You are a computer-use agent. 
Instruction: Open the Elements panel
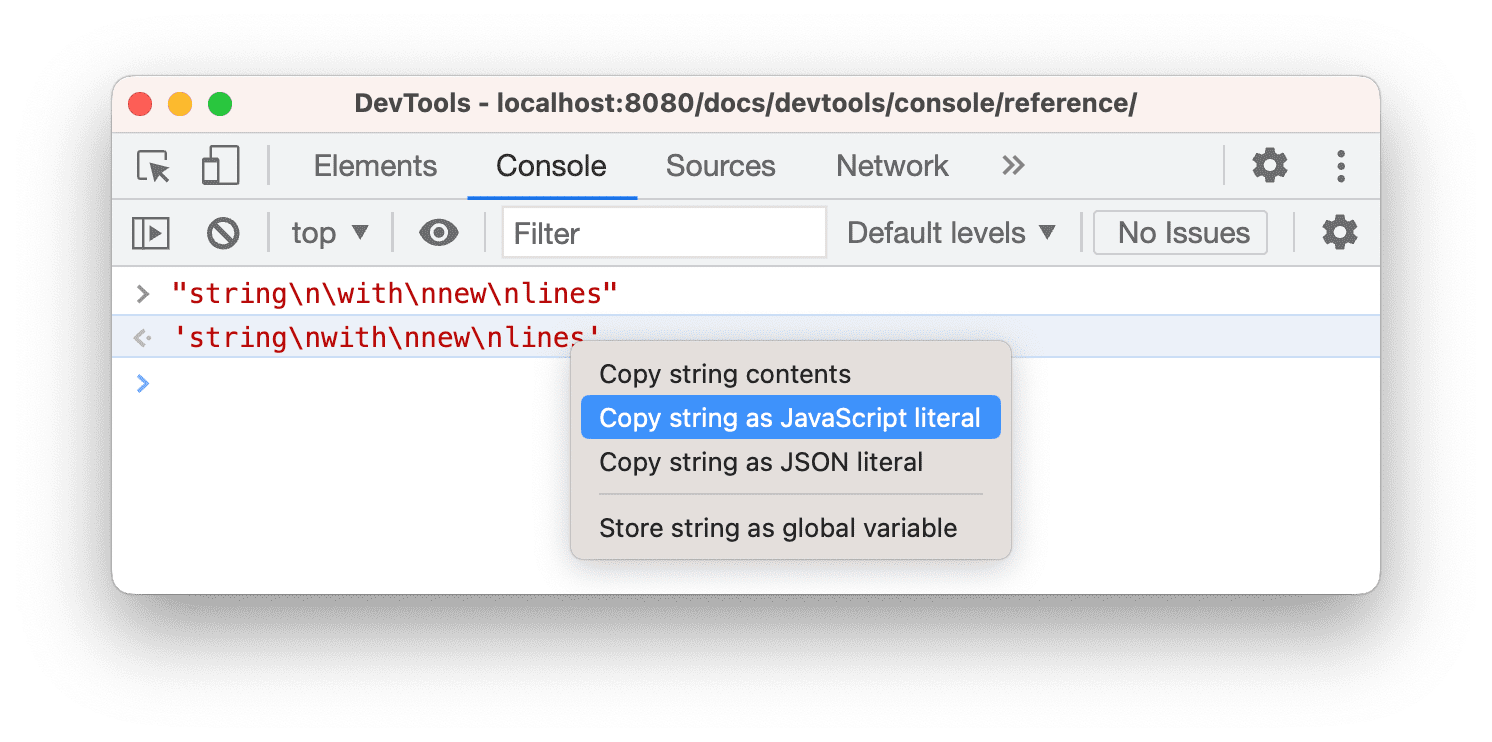pos(375,166)
